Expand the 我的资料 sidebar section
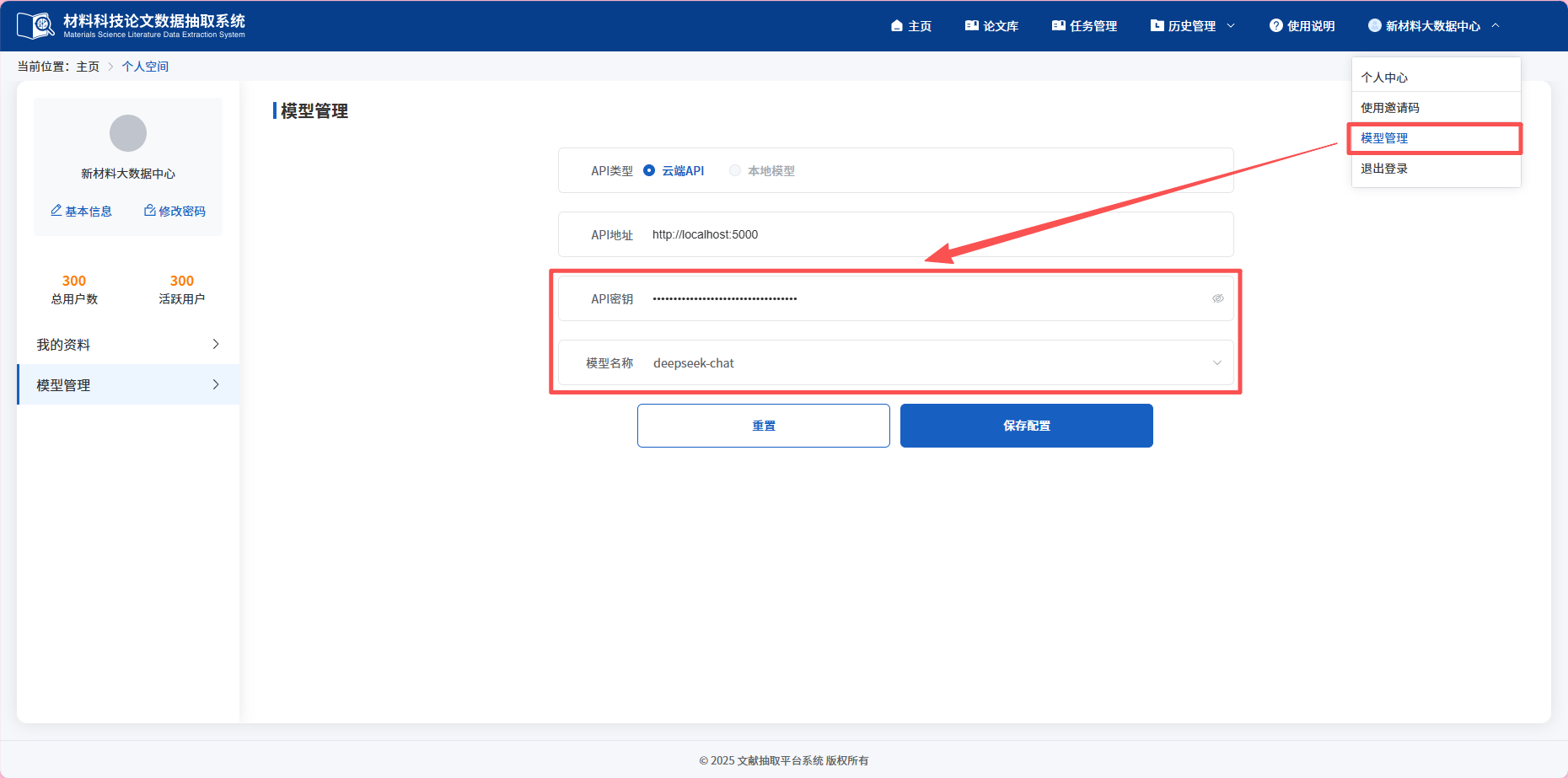Image resolution: width=1568 pixels, height=778 pixels. (216, 344)
